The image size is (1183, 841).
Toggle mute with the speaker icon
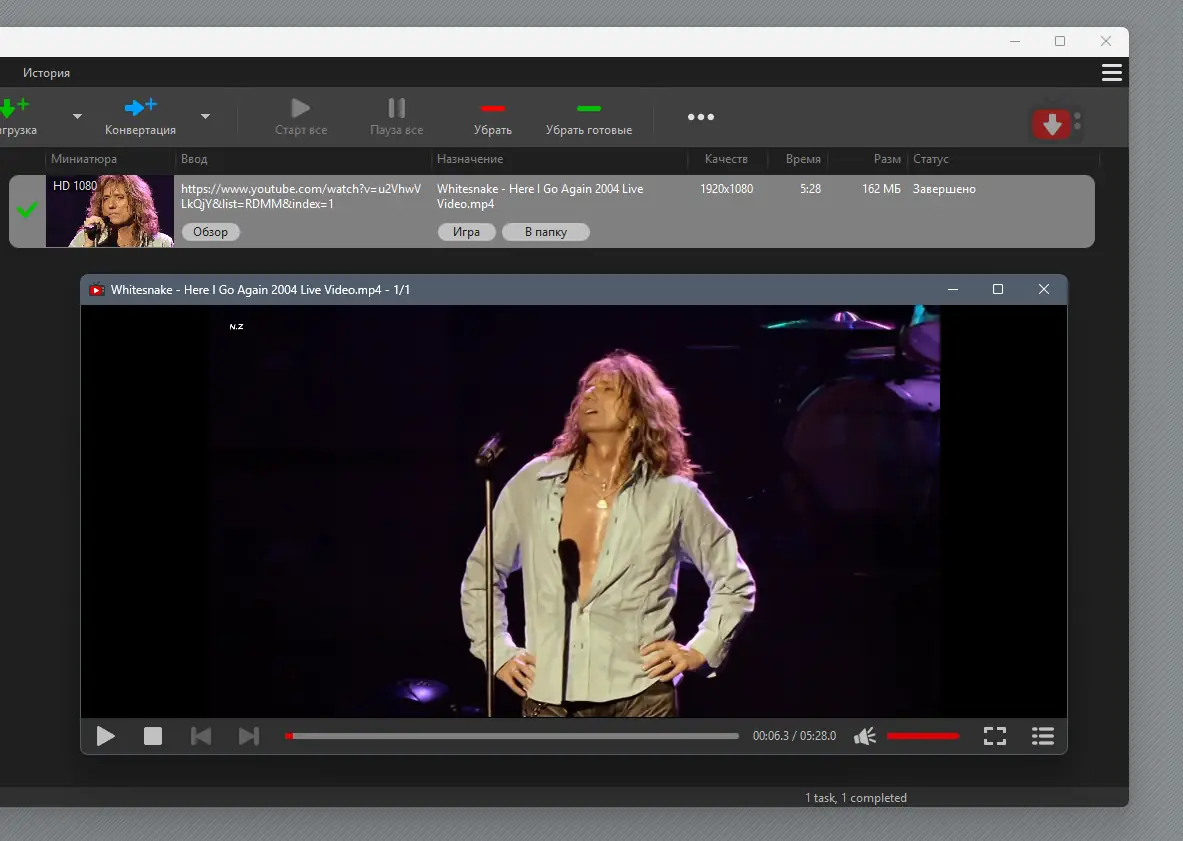865,737
